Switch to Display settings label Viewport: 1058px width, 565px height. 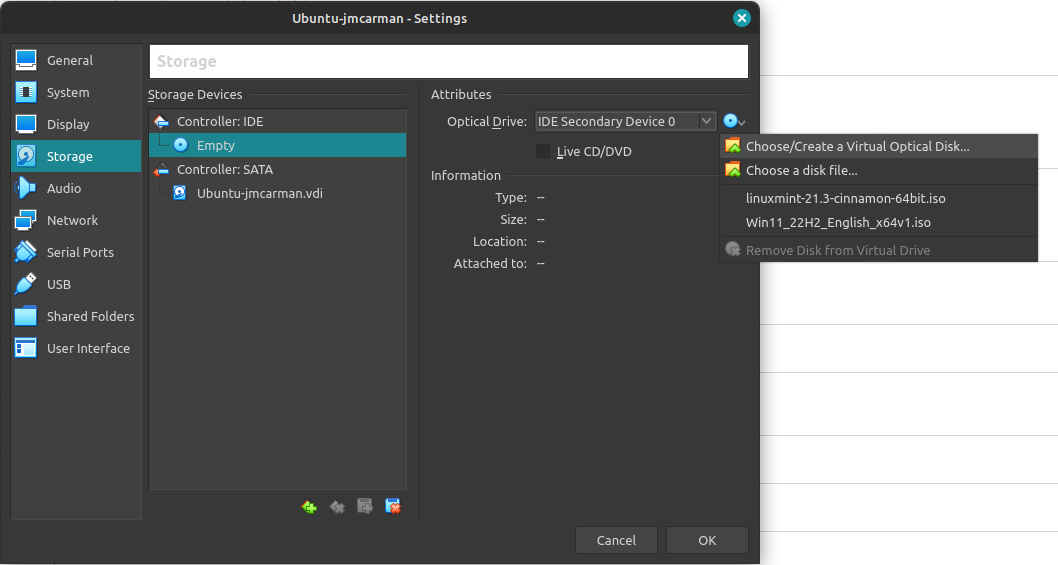click(67, 124)
